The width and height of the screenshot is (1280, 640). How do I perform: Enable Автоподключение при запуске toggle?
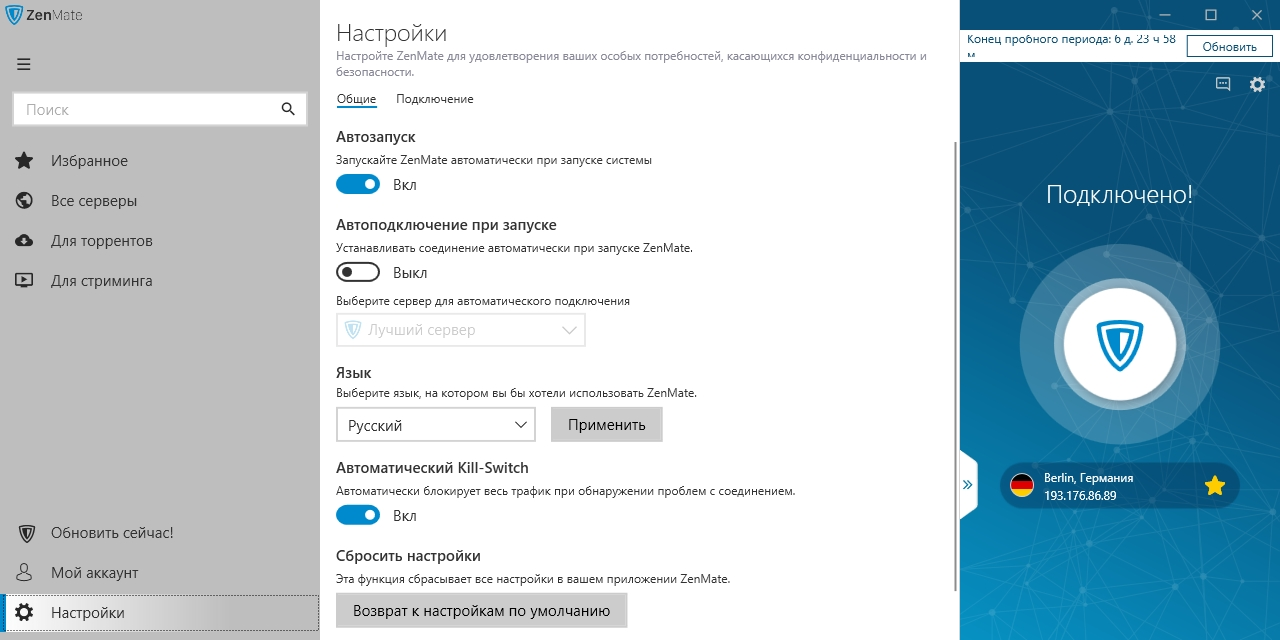pyautogui.click(x=358, y=272)
